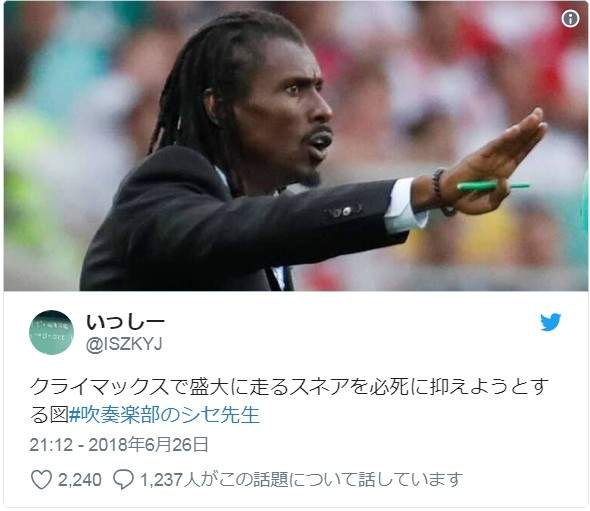Open the いっしー profile avatar
The height and width of the screenshot is (511, 590).
[x=51, y=333]
